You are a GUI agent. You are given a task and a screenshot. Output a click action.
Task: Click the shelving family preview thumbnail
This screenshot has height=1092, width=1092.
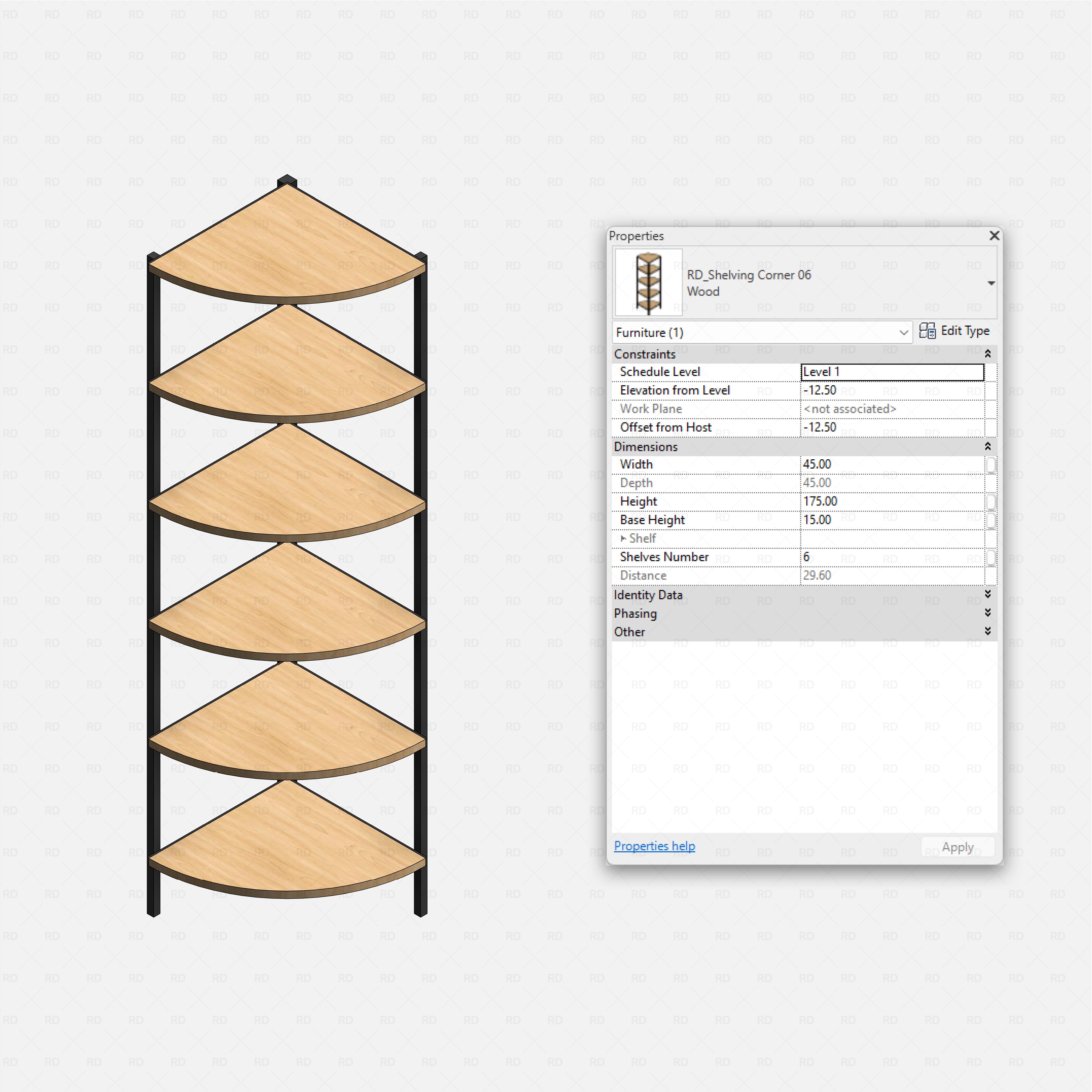(648, 283)
